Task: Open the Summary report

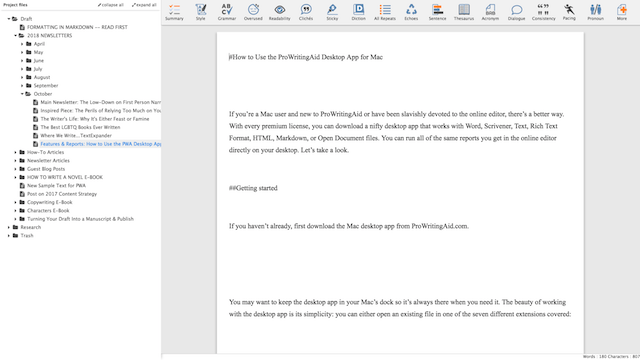Action: coord(174,12)
